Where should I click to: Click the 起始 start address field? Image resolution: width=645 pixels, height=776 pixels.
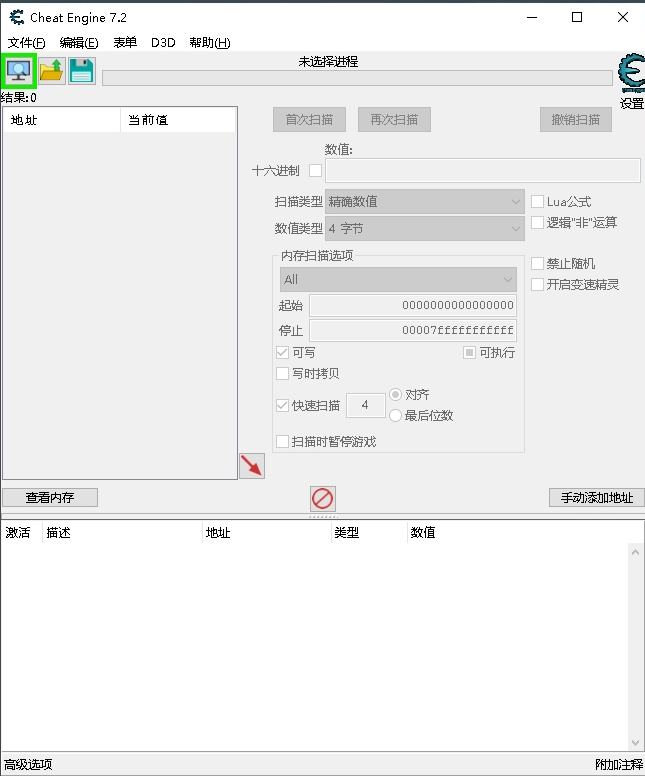pos(413,305)
